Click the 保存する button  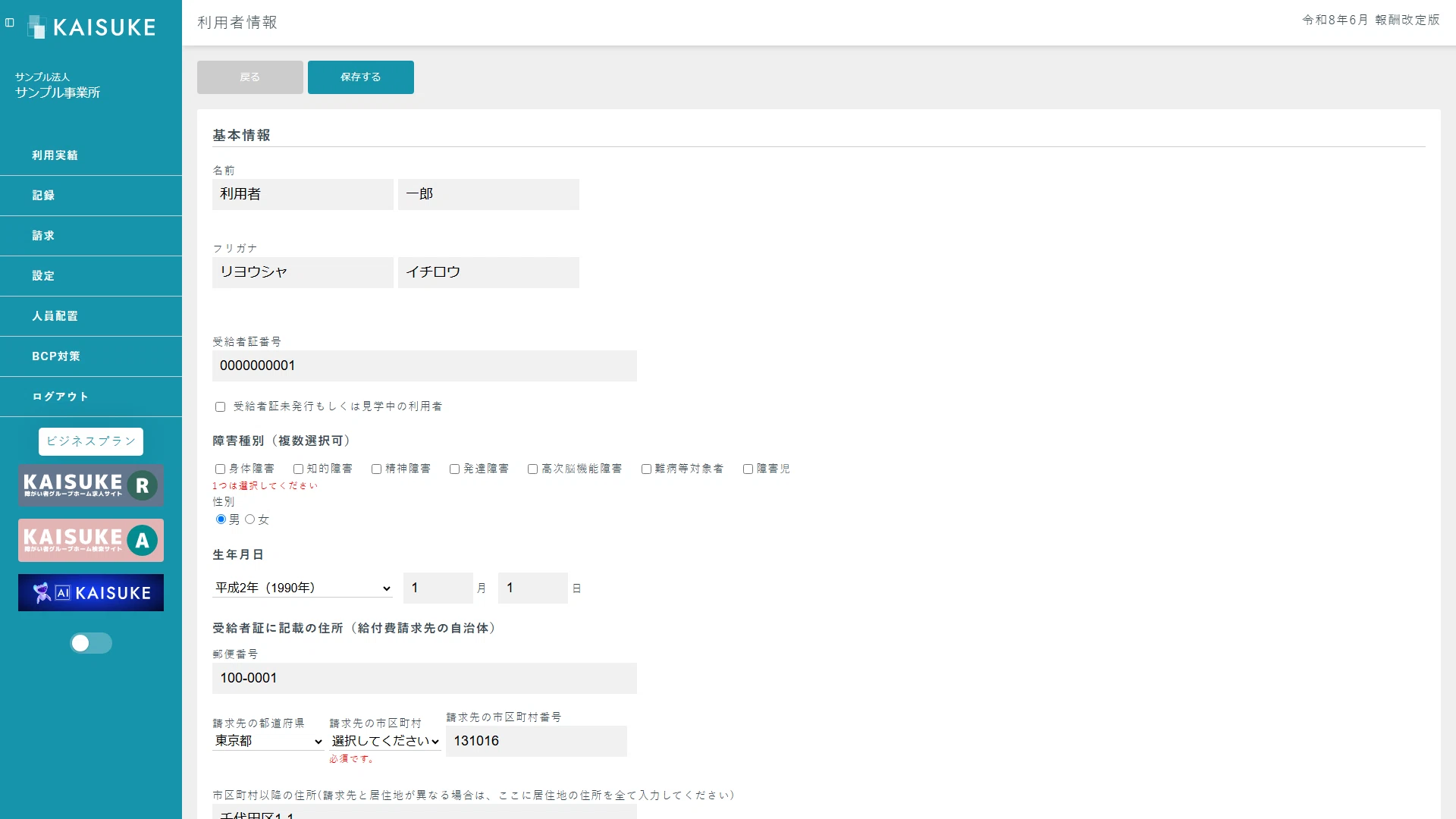coord(361,77)
